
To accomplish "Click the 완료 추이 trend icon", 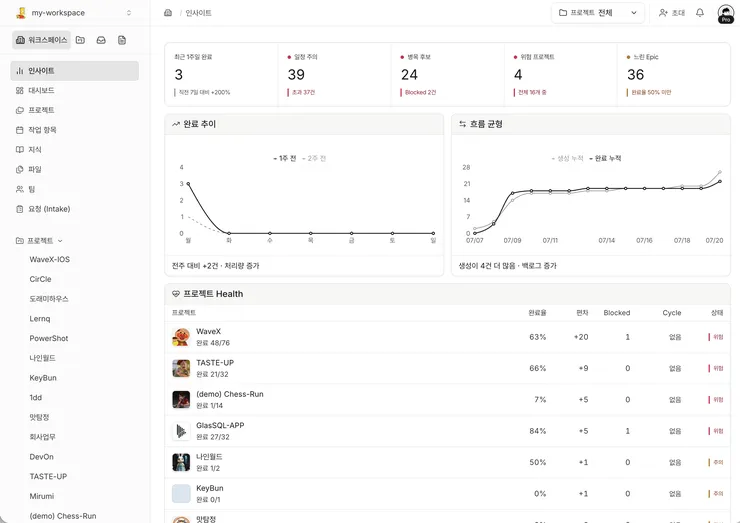I will point(176,124).
